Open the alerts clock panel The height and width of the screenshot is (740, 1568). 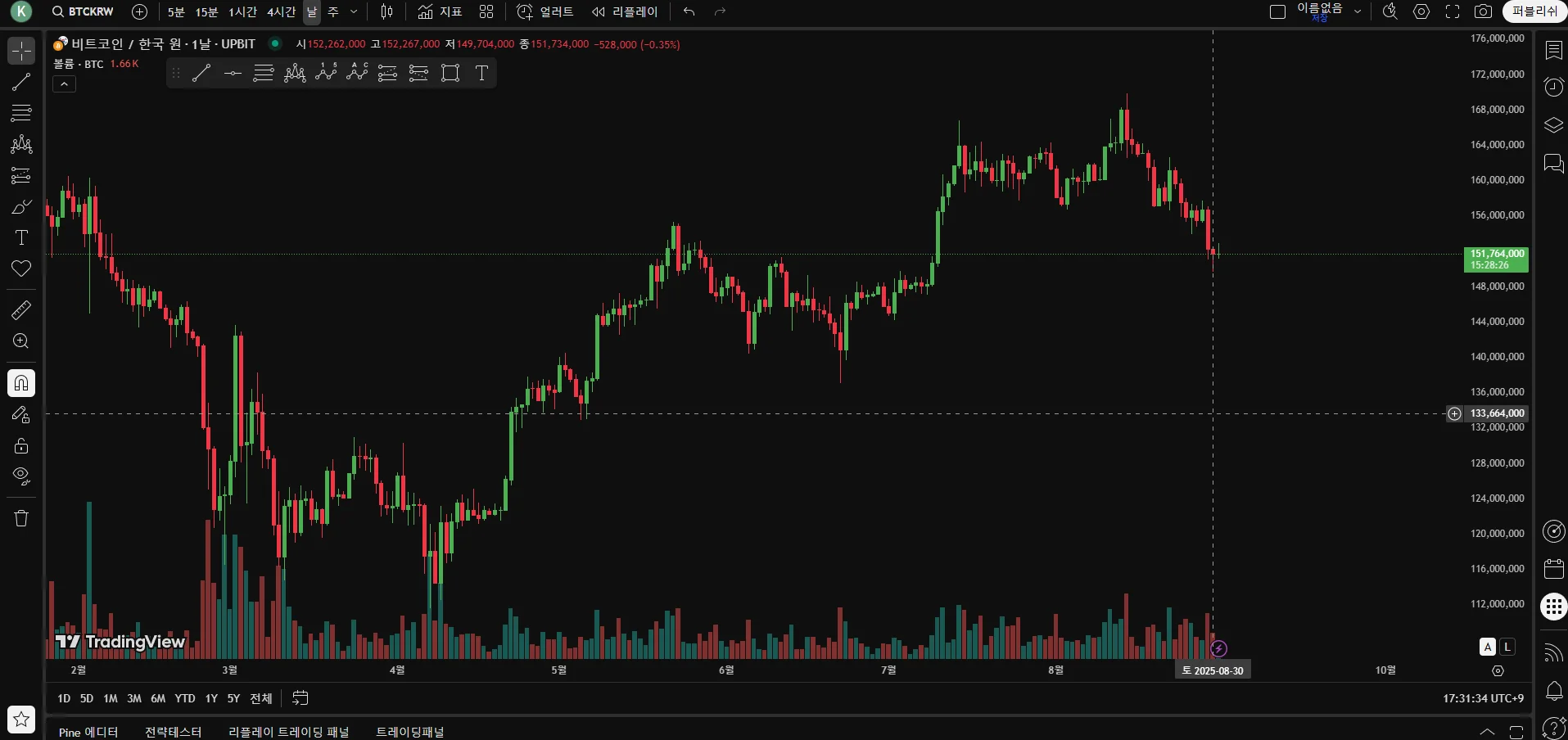pos(1554,87)
